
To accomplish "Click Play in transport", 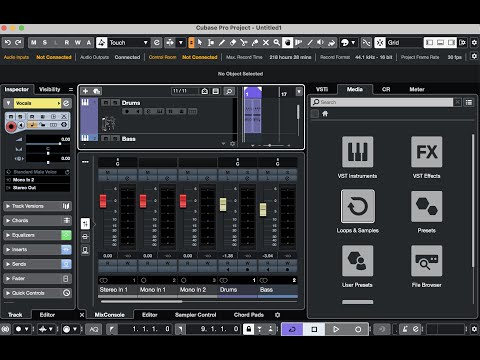I will 336,329.
